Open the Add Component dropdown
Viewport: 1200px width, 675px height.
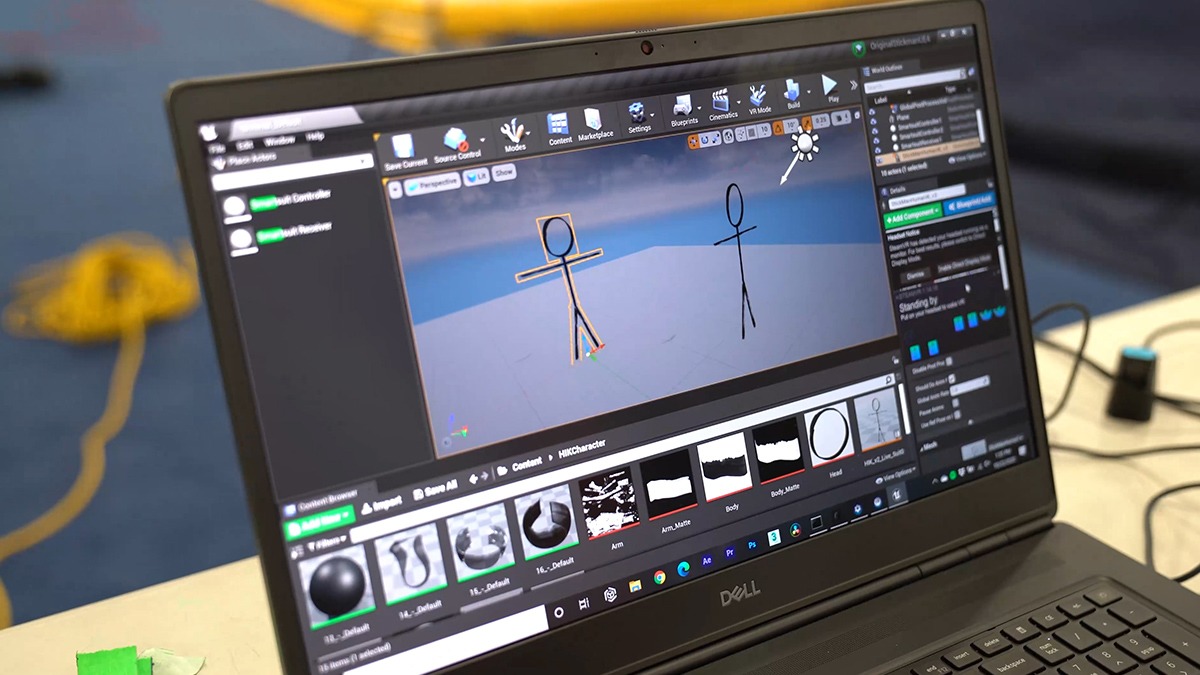tap(912, 213)
